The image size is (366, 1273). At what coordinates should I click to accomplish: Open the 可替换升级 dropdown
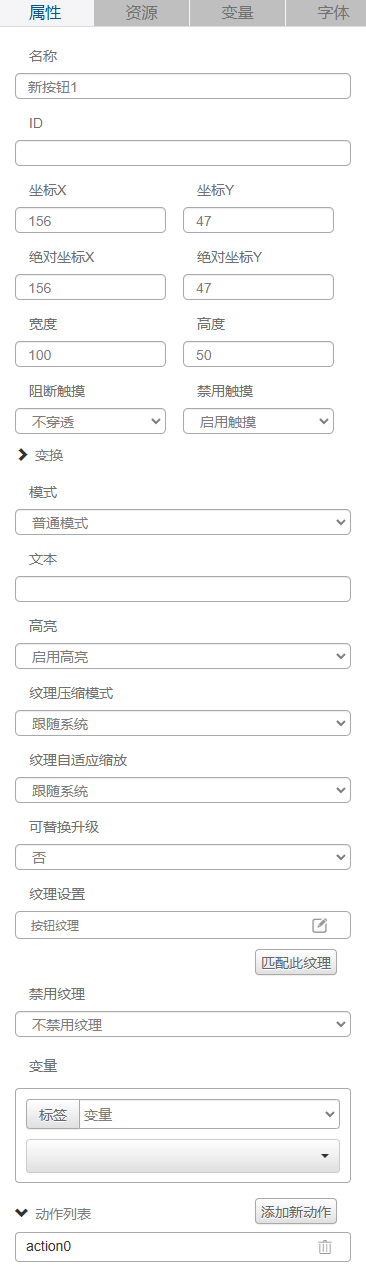(183, 857)
